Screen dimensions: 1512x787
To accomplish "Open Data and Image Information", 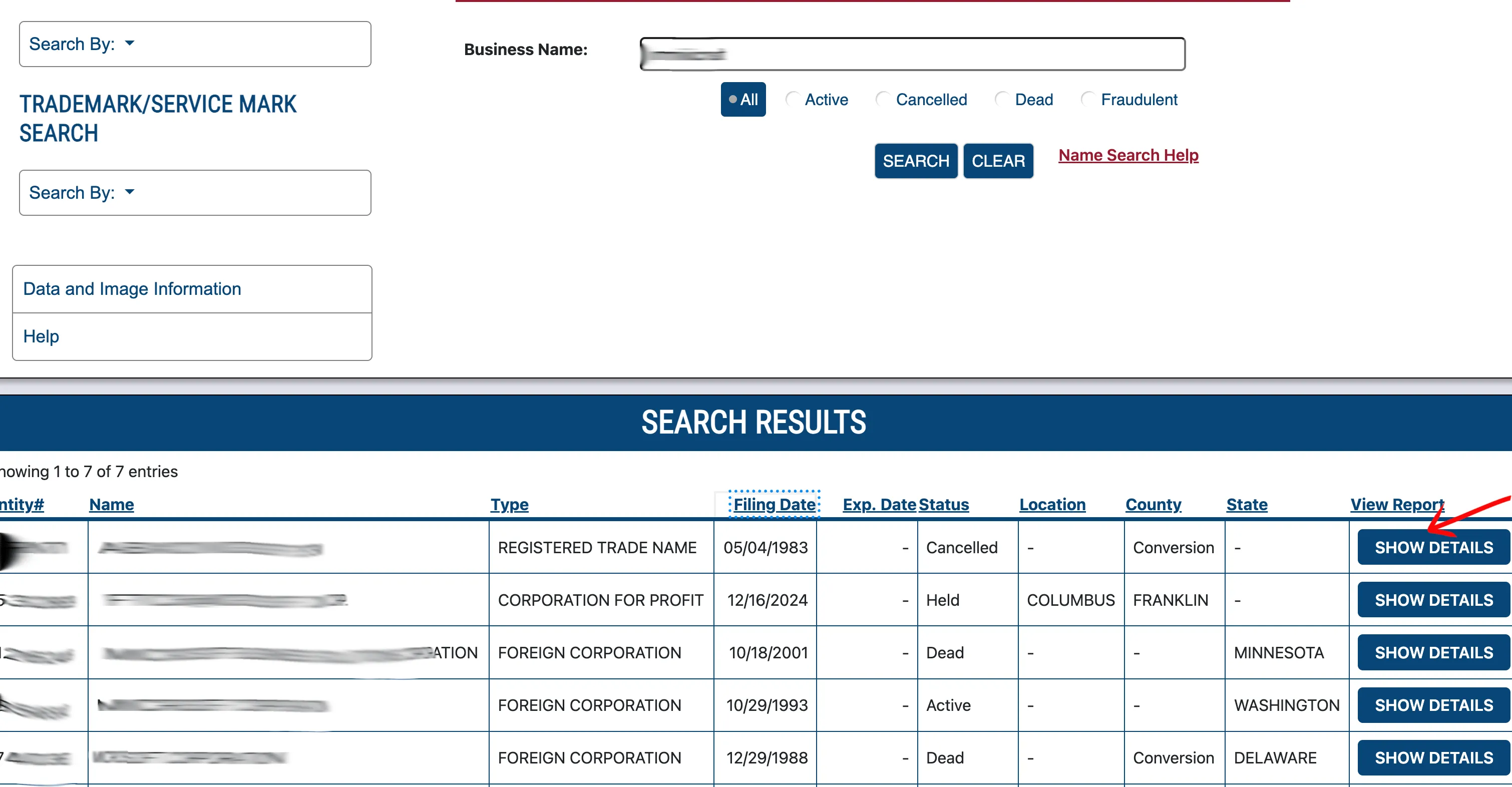I will click(192, 289).
